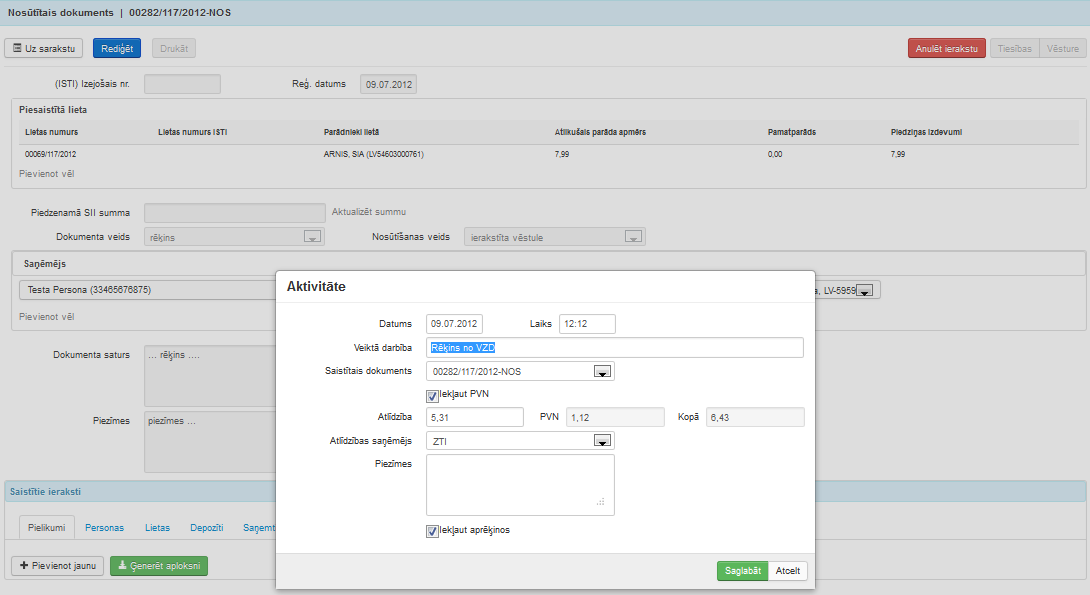
Task: Click case number 00069/117/2012
Action: [51, 154]
